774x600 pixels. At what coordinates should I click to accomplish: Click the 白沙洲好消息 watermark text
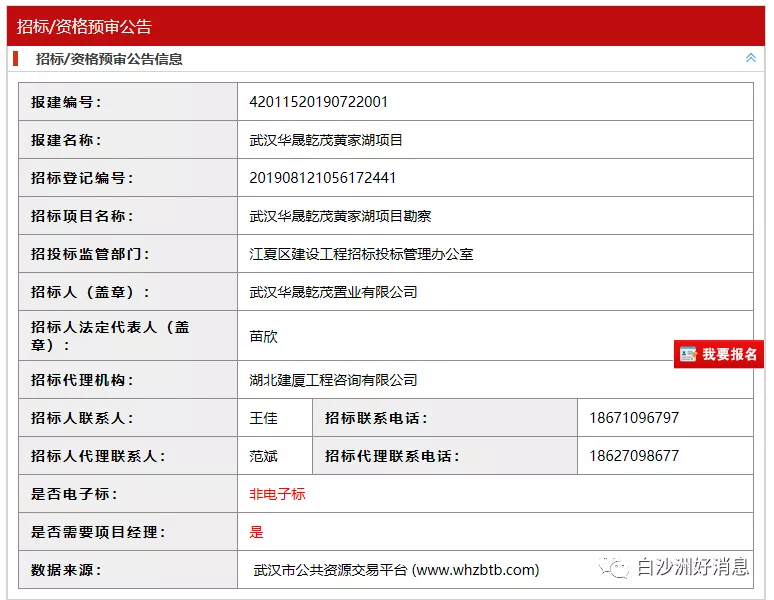coord(692,567)
